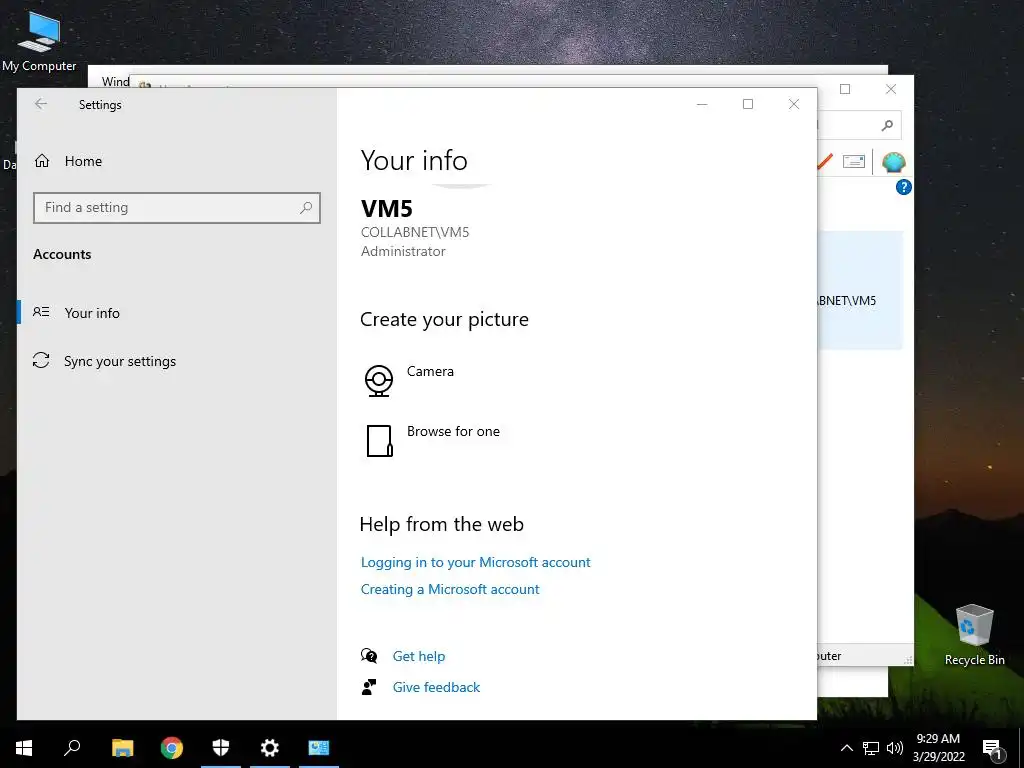Select Your info in the Accounts sidebar

176,313
